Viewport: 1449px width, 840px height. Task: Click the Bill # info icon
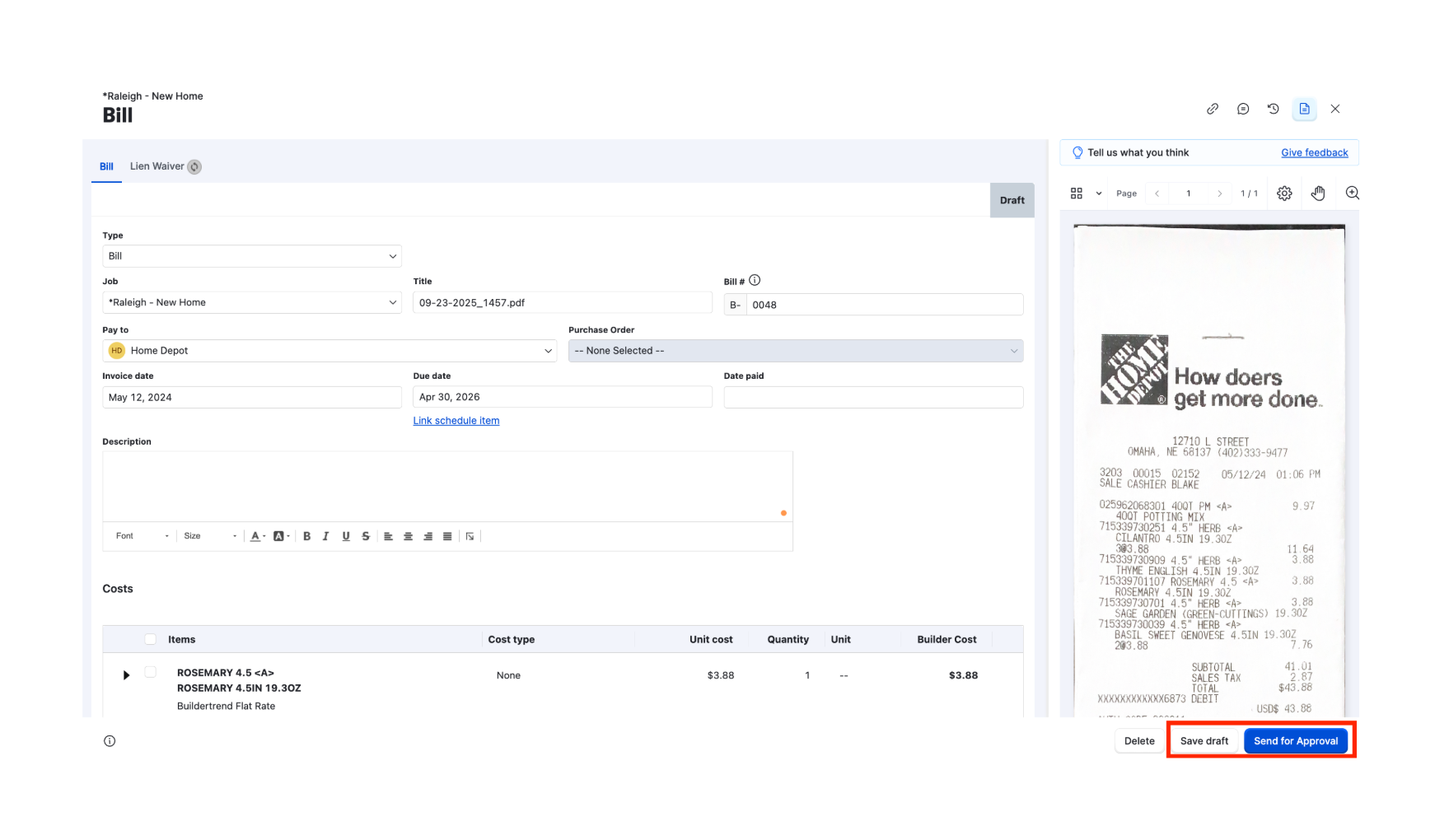pos(755,280)
